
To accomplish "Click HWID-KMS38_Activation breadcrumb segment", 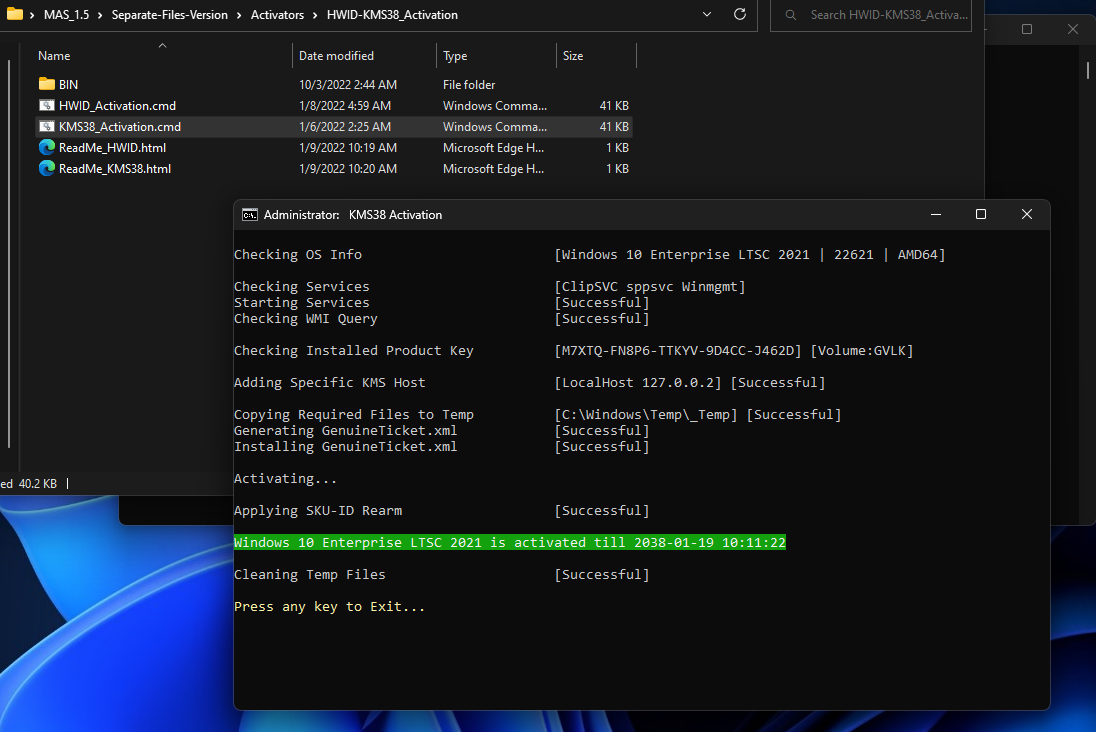I will coord(392,15).
